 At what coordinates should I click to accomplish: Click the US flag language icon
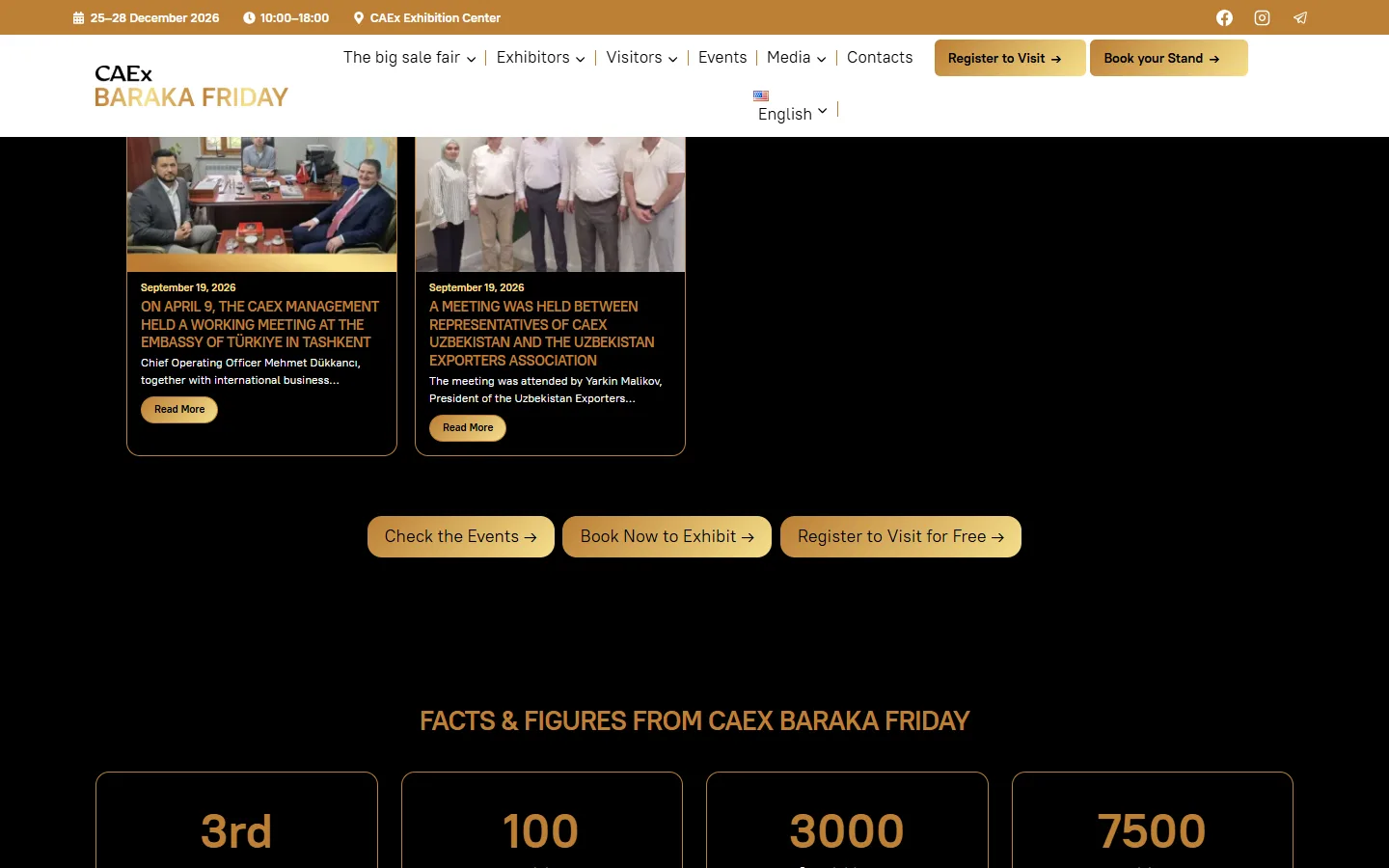(761, 95)
